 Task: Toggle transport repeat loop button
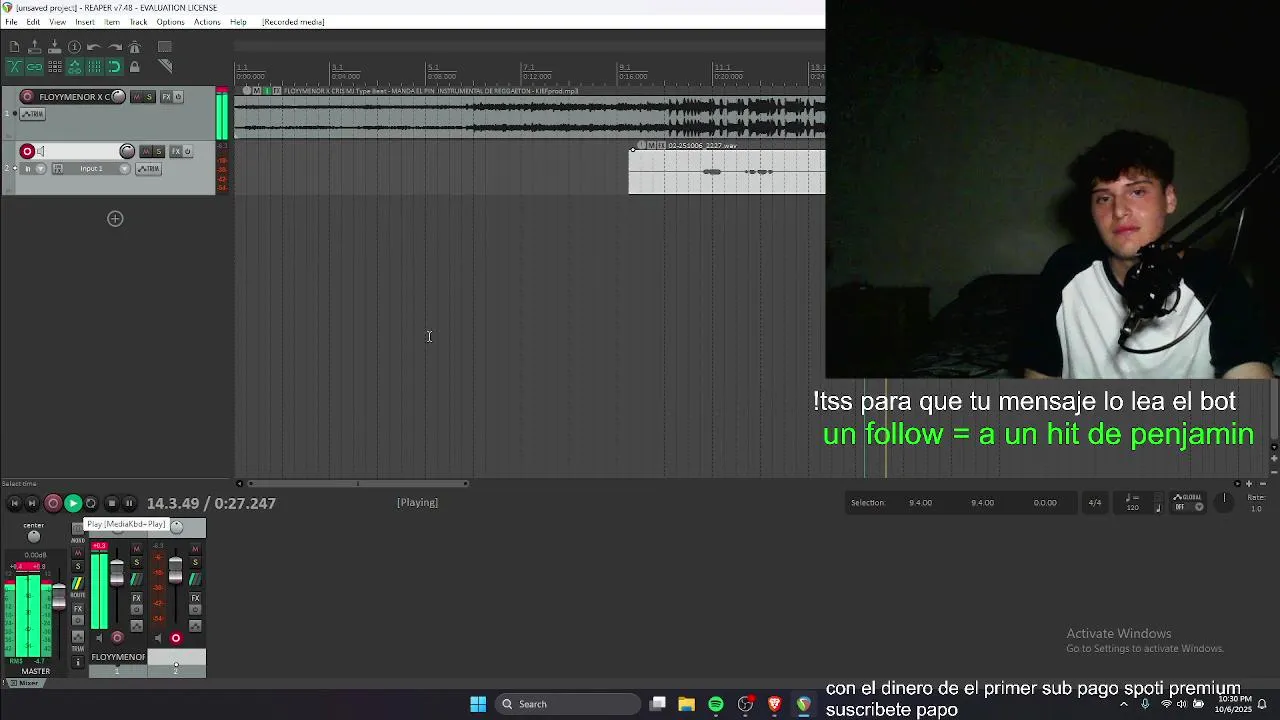[x=91, y=504]
